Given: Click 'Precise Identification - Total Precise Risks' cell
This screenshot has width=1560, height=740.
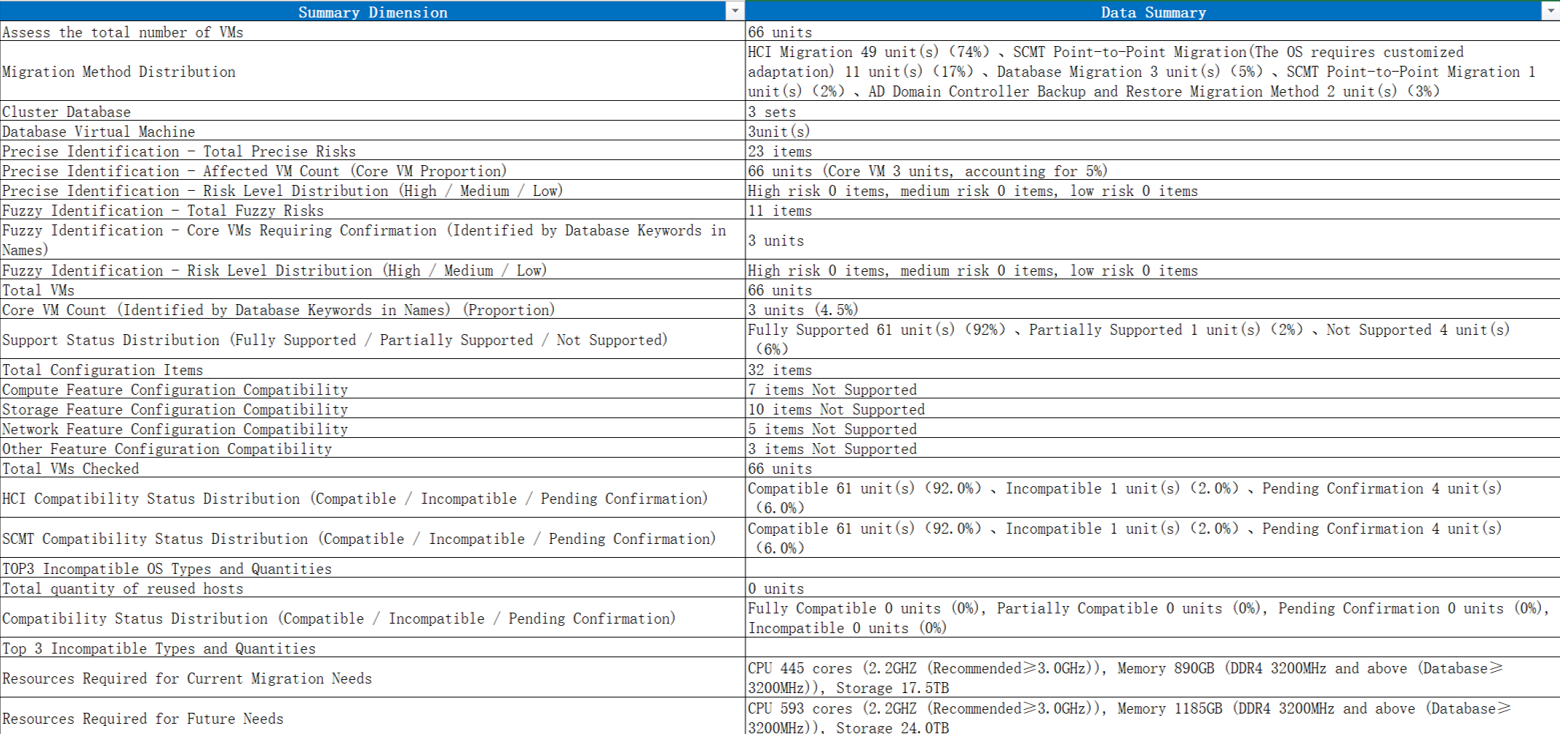Looking at the screenshot, I should [372, 152].
